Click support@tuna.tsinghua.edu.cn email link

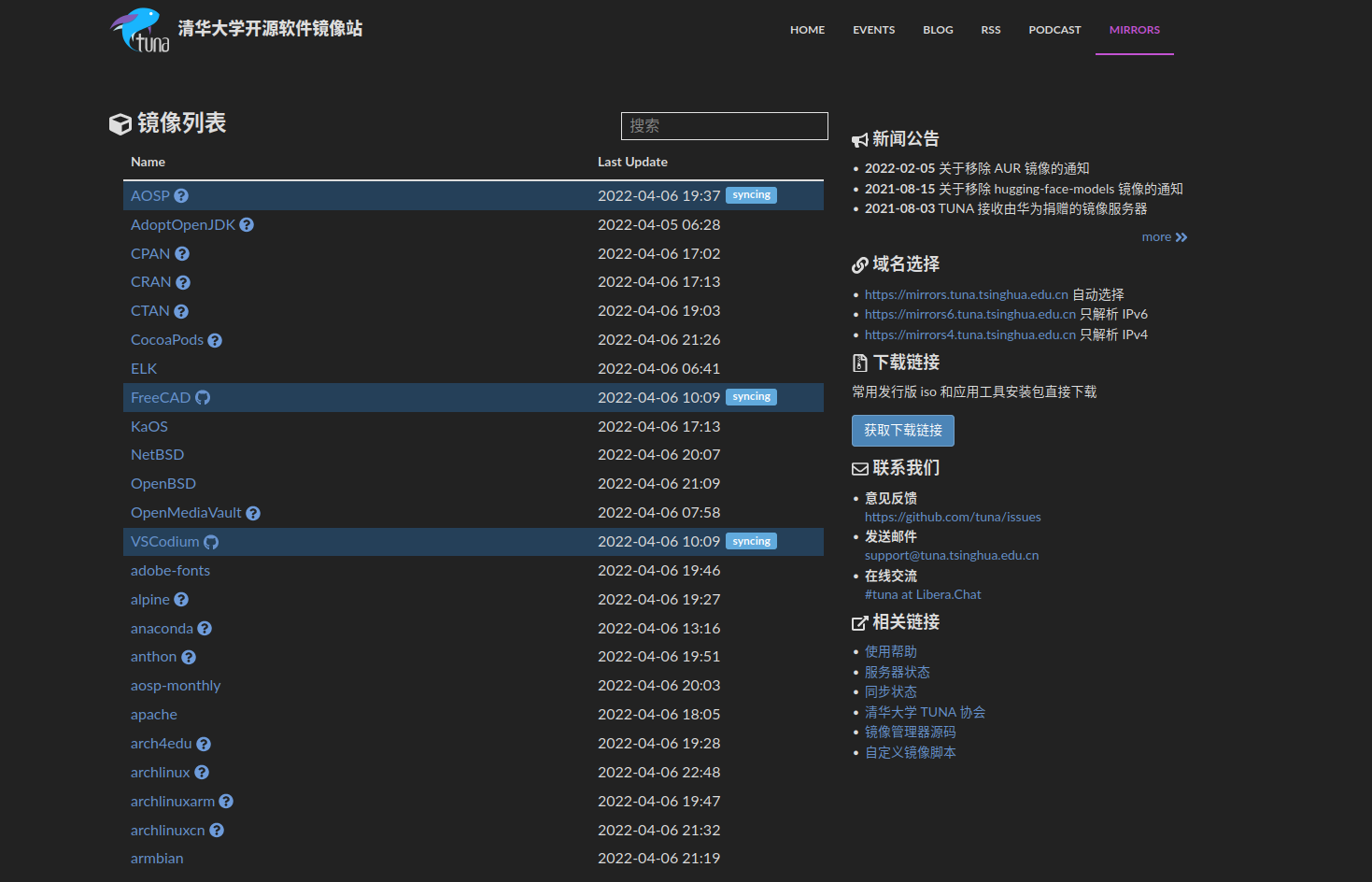point(952,555)
